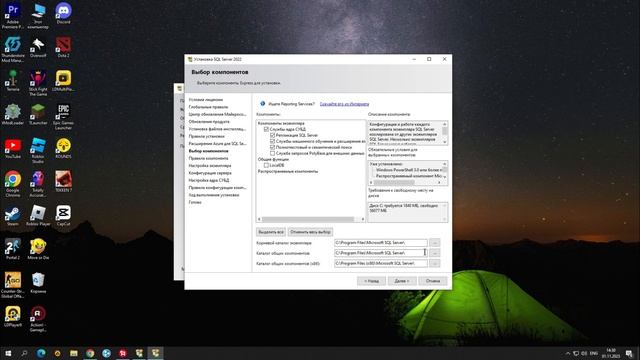
Task: Select the Google Chrome desktop icon
Action: (13, 184)
